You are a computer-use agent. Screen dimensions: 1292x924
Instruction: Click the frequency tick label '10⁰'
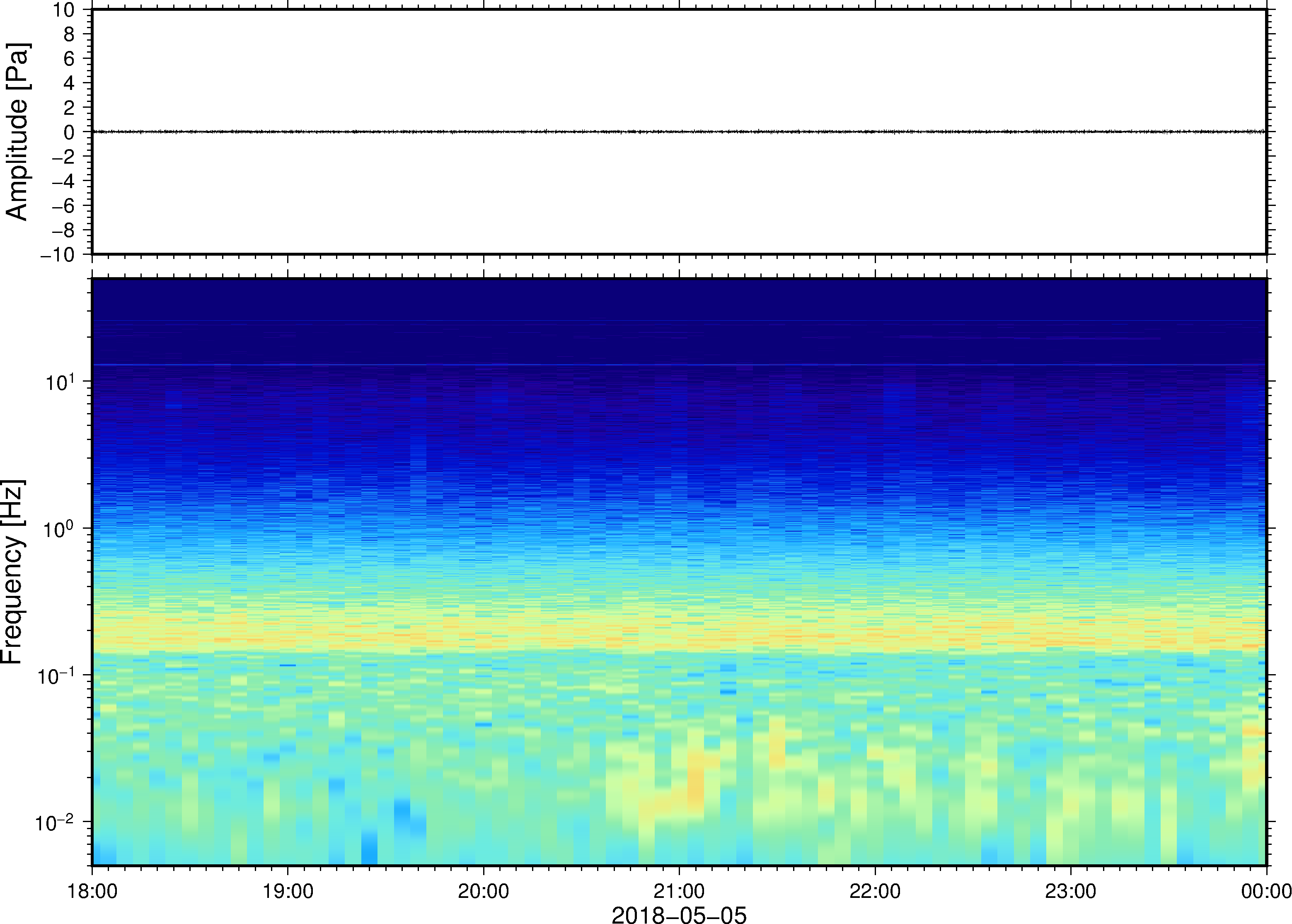coord(59,529)
